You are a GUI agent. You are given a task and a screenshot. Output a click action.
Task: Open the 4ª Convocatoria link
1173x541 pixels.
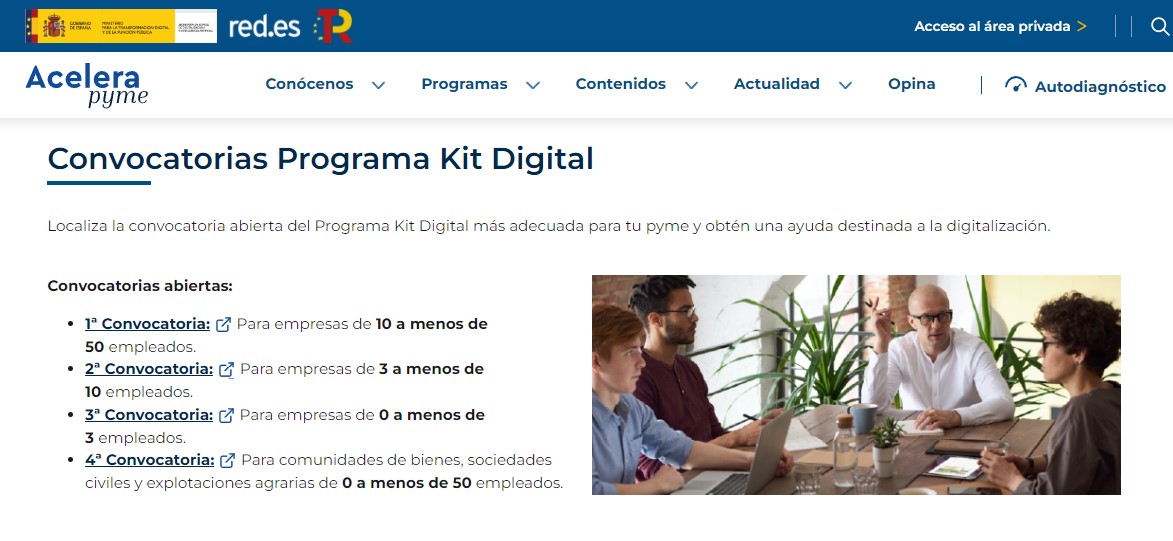(x=150, y=459)
